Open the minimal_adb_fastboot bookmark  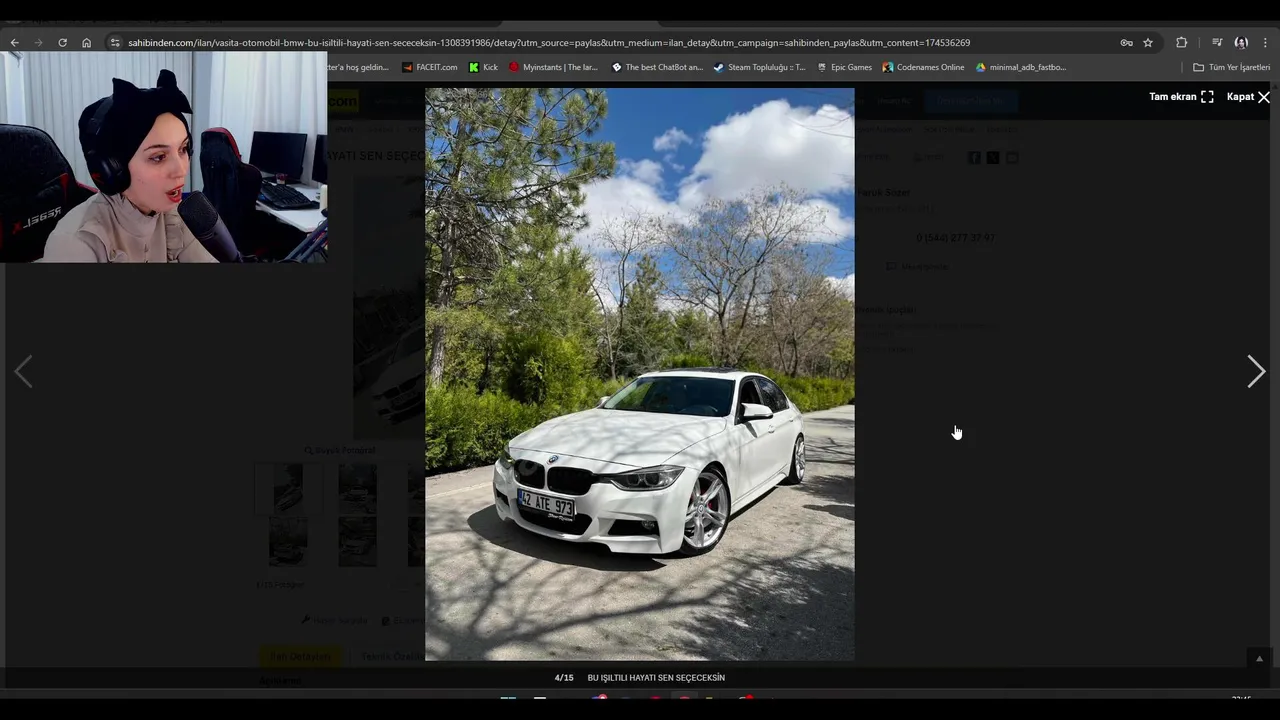[x=1021, y=67]
